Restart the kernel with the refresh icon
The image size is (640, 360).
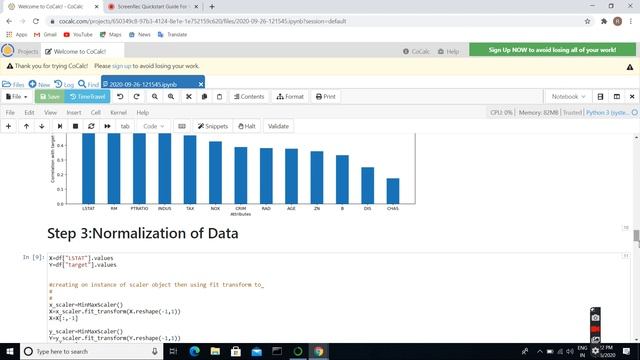pos(91,126)
